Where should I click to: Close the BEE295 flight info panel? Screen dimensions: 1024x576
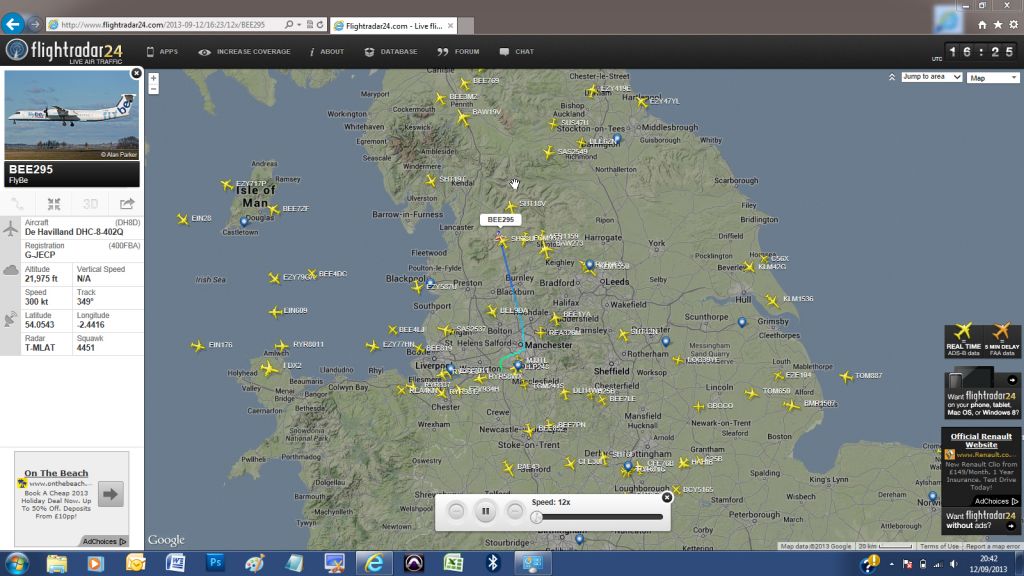136,73
